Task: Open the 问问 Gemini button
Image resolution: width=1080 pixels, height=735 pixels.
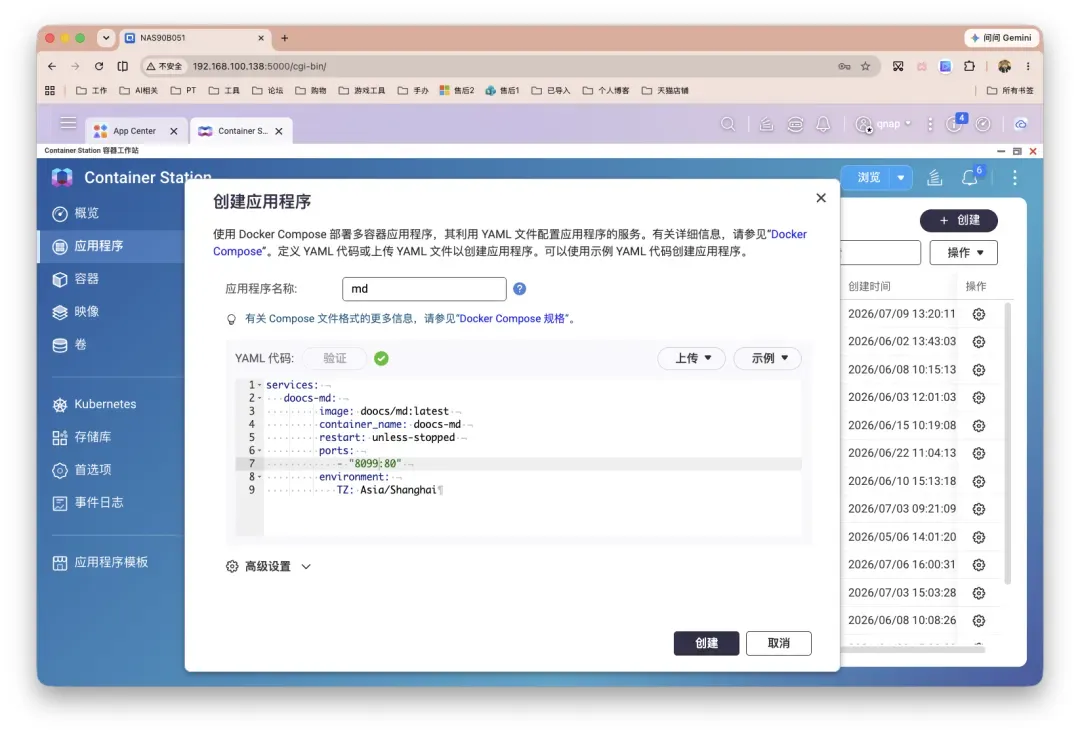Action: (1001, 38)
